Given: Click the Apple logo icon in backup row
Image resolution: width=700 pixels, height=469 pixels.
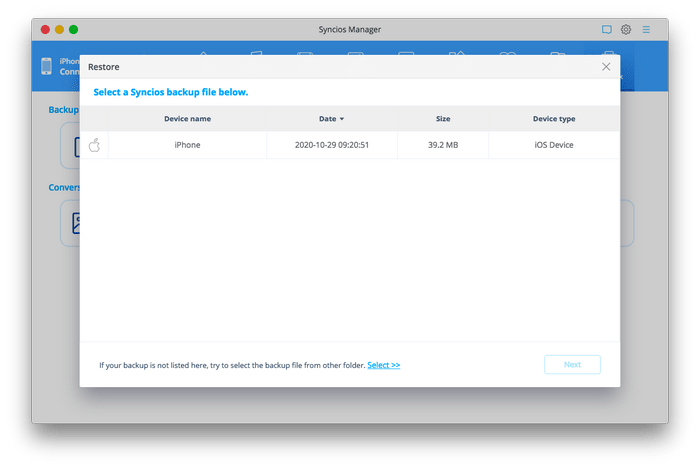Looking at the screenshot, I should coord(94,145).
